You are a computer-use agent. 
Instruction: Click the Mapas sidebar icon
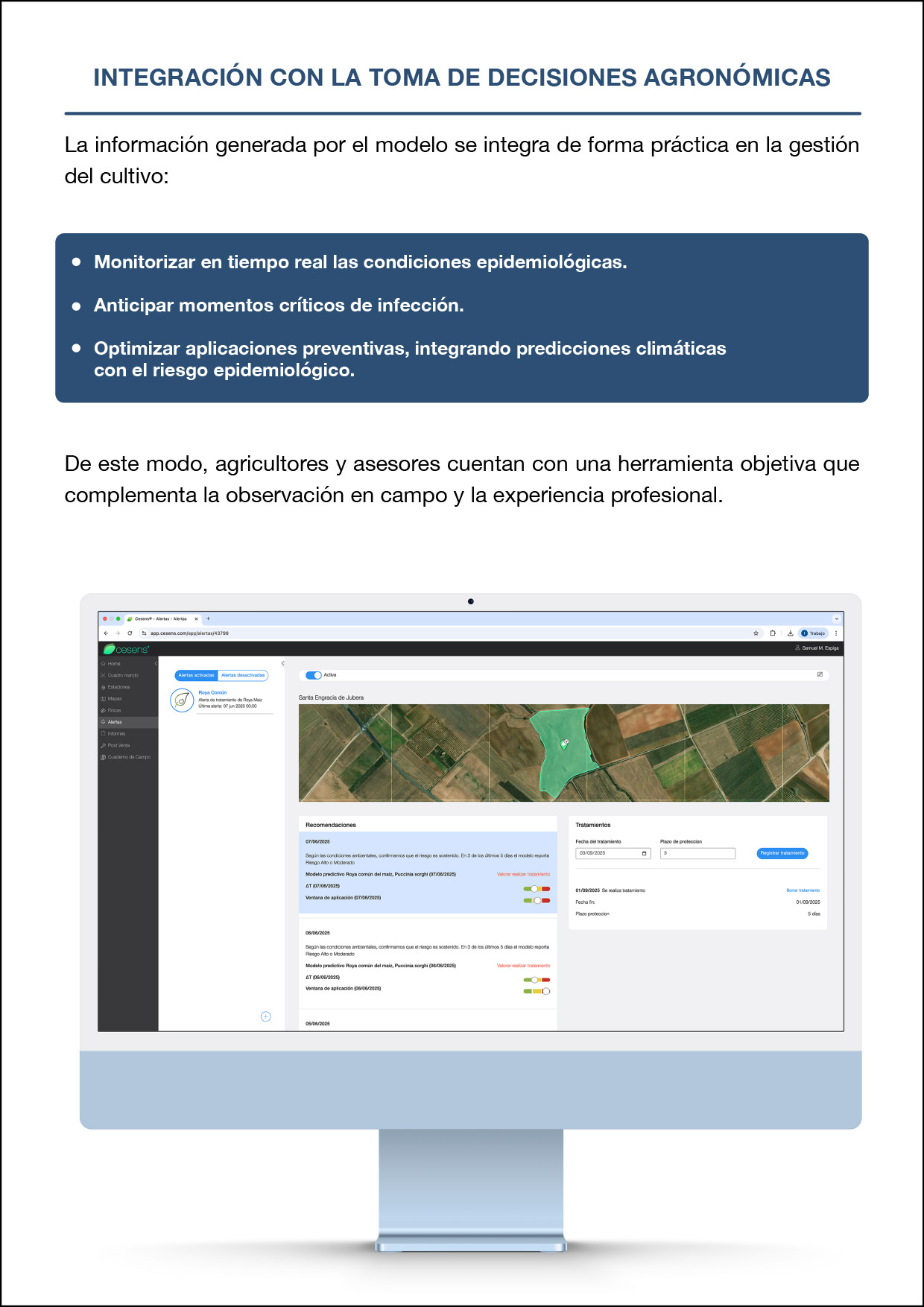[104, 699]
